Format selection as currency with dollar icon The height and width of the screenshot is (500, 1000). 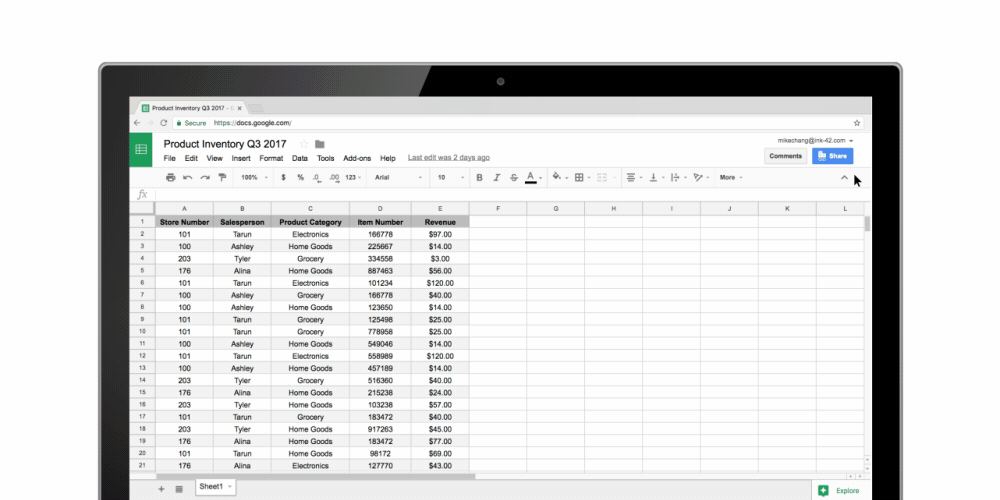(284, 177)
